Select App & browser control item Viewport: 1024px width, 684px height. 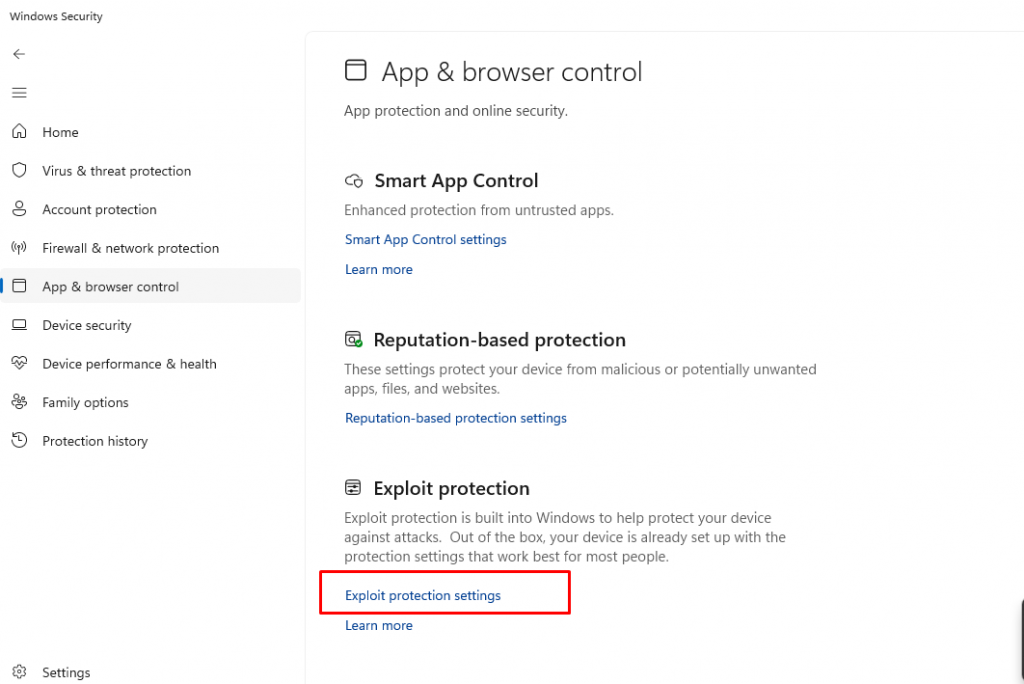pyautogui.click(x=150, y=286)
